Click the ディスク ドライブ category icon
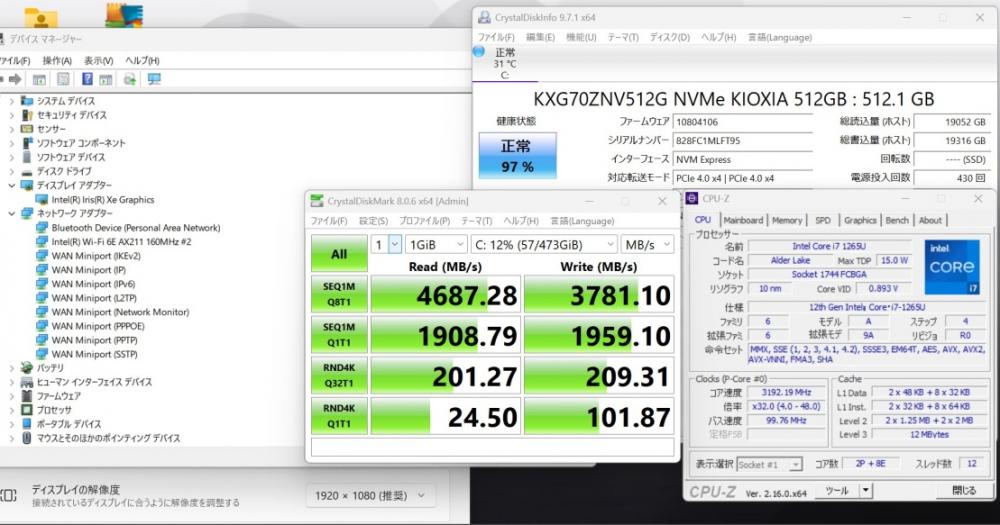Screen dimensions: 1000x525 (x=27, y=171)
